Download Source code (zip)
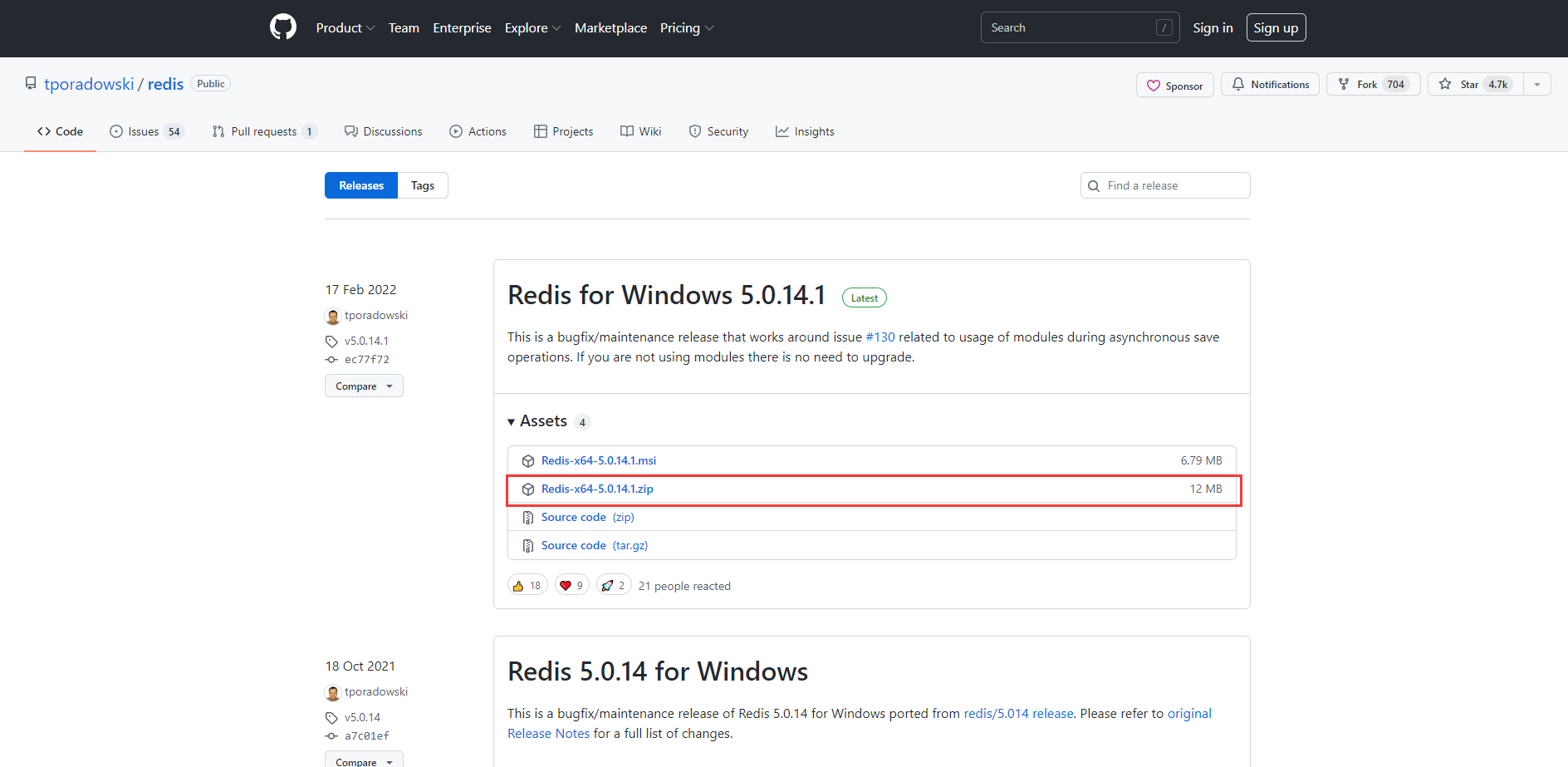This screenshot has height=767, width=1568. [x=588, y=517]
